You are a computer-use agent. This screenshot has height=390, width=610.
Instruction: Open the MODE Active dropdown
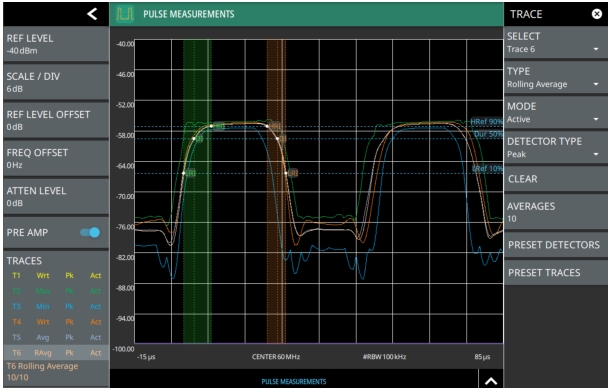tap(555, 113)
